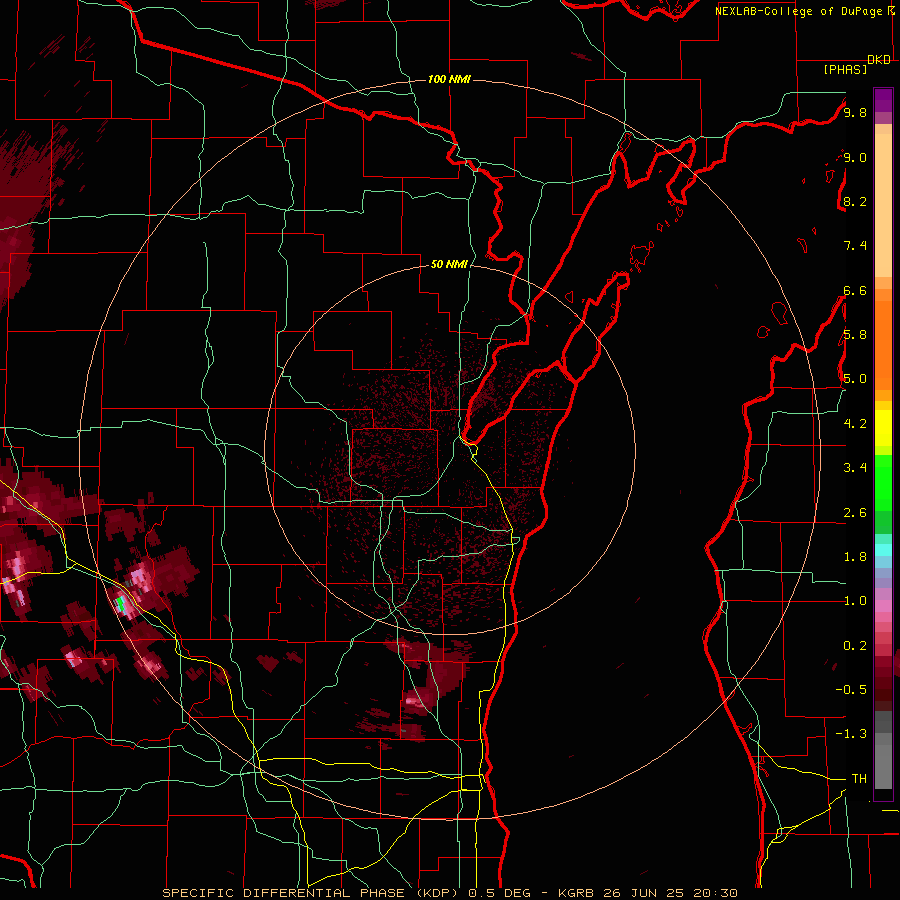Viewport: 900px width, 900px height.
Task: Click the 0.2 value on the color scale
Action: pyautogui.click(x=855, y=646)
